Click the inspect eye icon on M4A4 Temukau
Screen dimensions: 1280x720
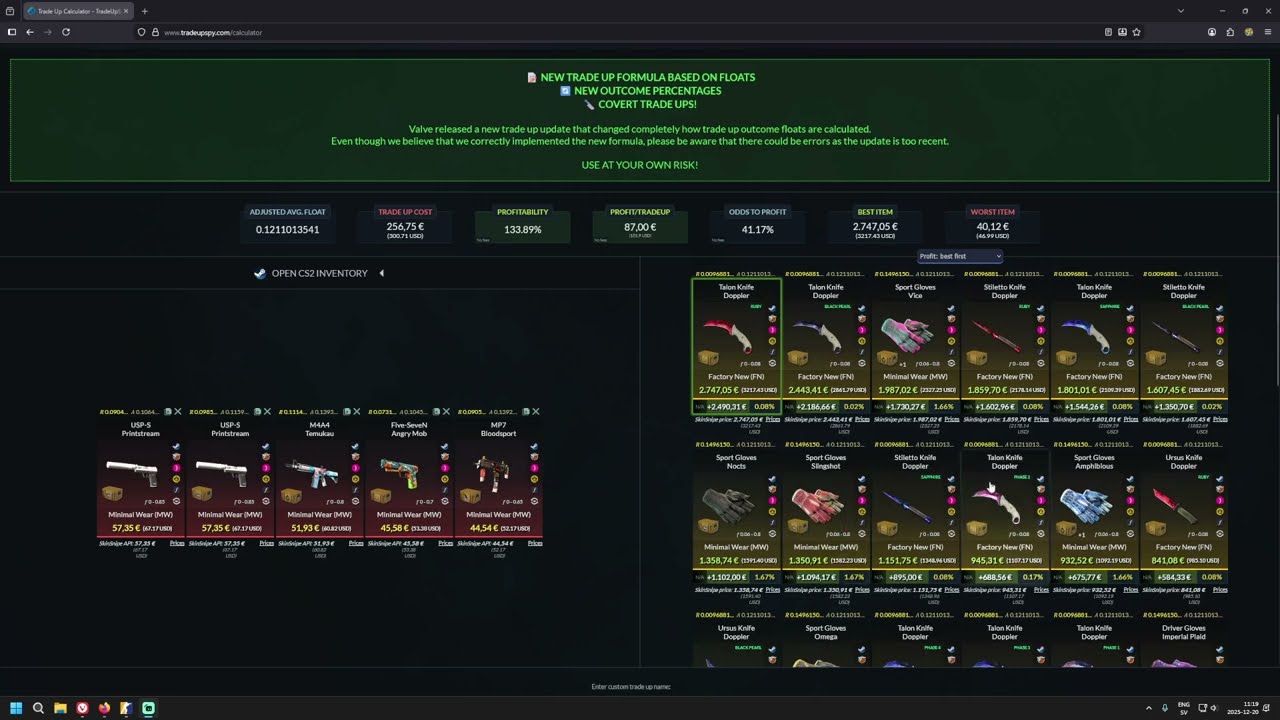(x=355, y=501)
